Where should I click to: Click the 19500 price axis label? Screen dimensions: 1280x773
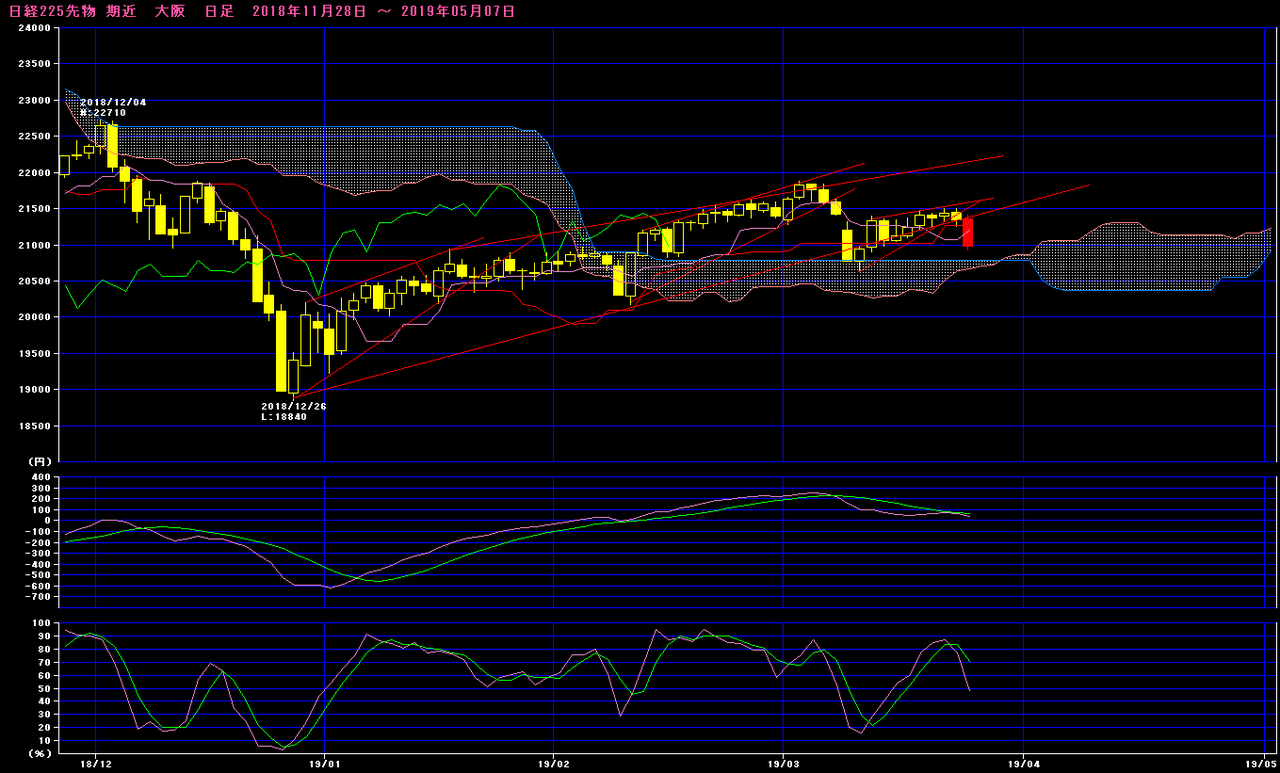coord(35,354)
